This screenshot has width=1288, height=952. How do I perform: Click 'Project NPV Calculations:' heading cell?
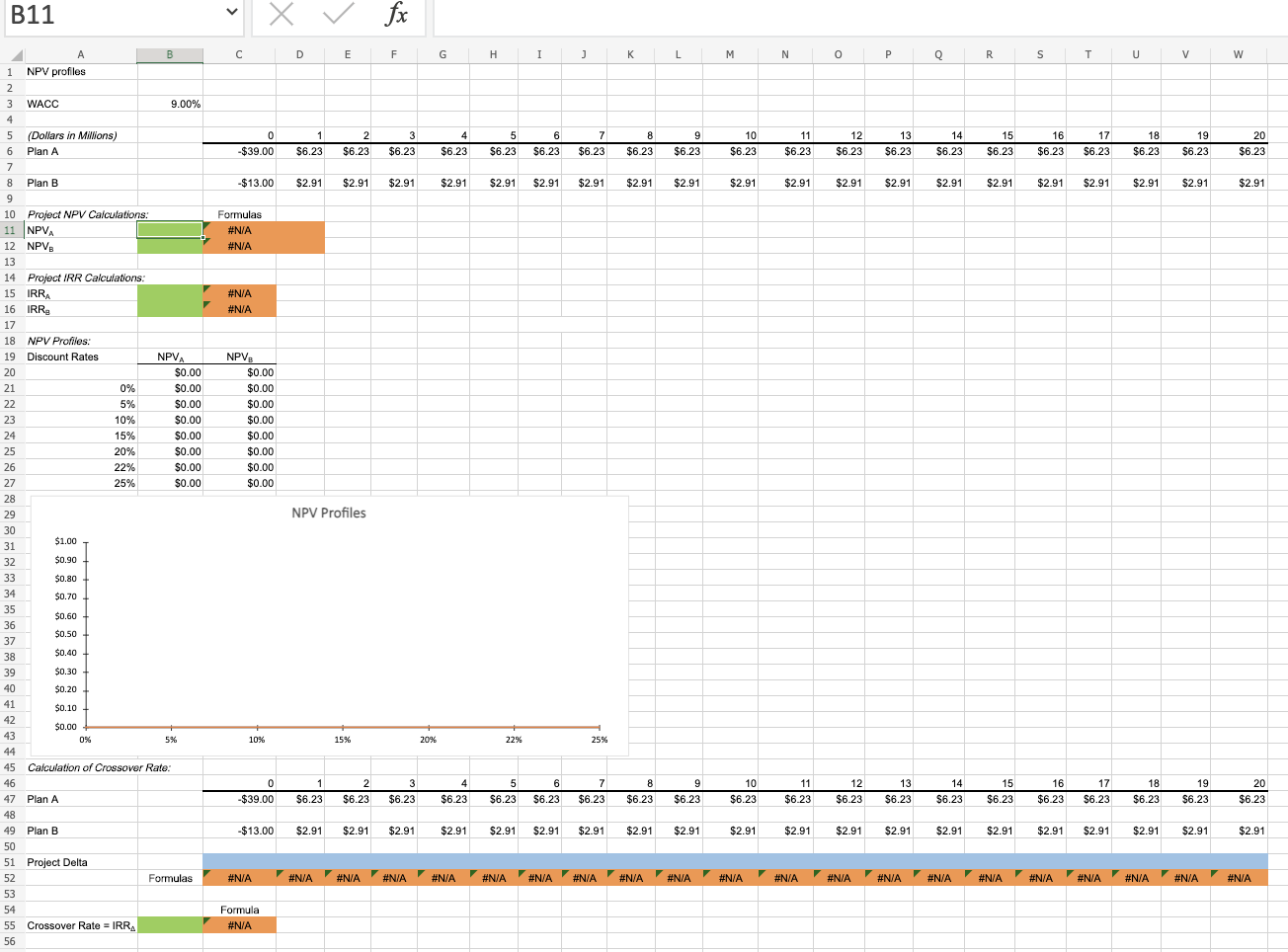click(x=88, y=214)
